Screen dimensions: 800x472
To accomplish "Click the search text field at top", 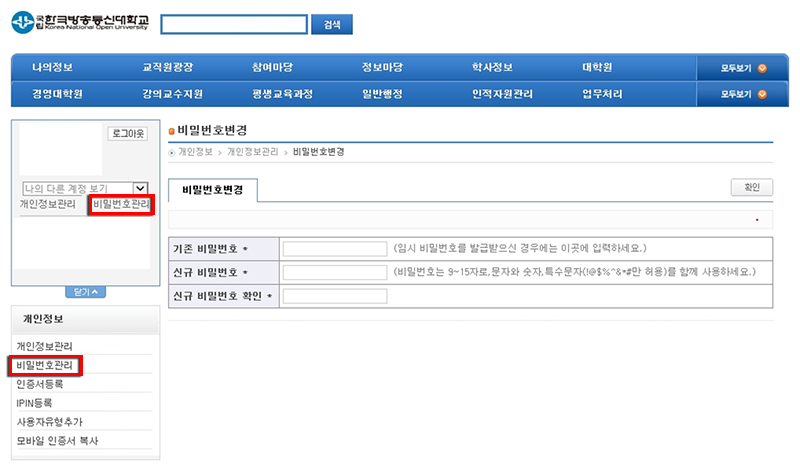I will click(234, 24).
